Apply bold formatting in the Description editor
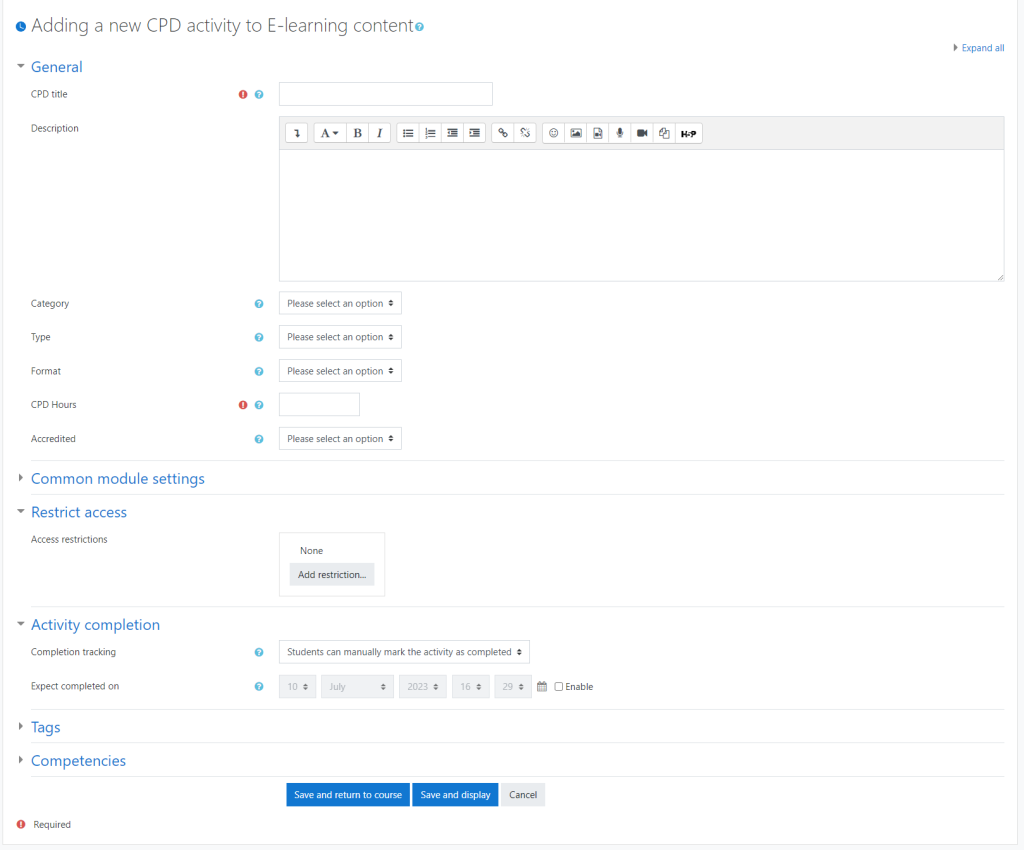 [357, 133]
